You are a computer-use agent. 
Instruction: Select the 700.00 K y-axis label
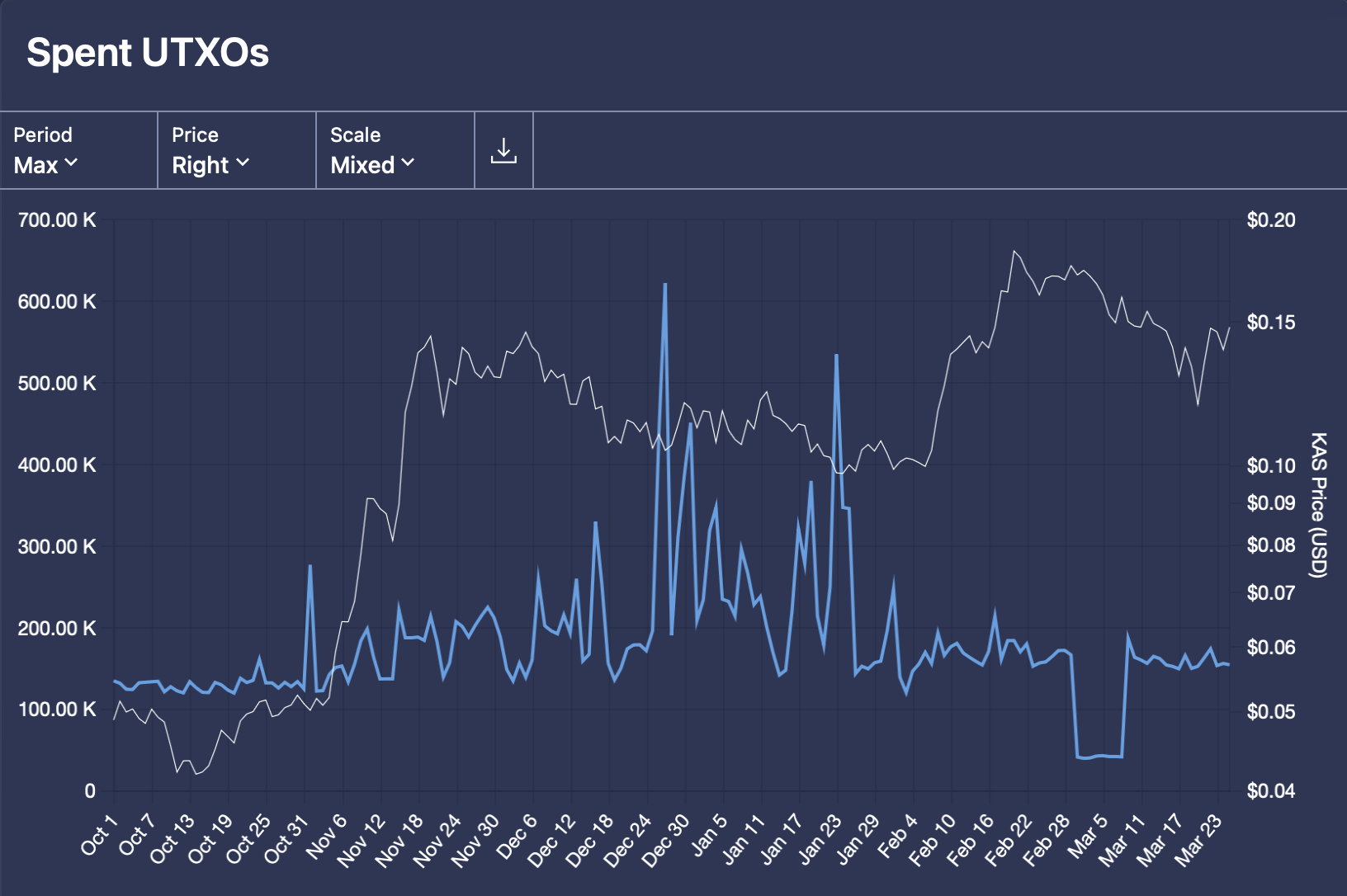coord(57,220)
